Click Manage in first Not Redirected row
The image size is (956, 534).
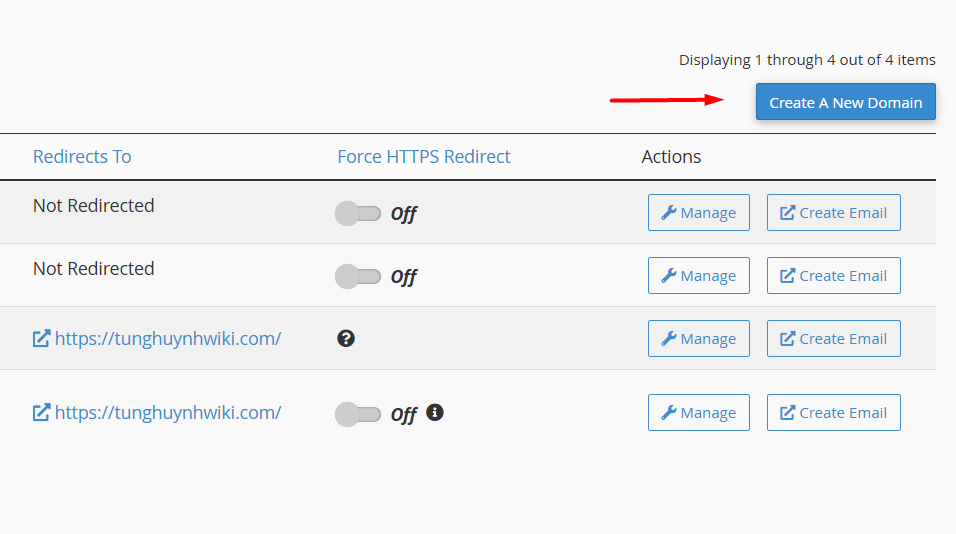pos(699,213)
